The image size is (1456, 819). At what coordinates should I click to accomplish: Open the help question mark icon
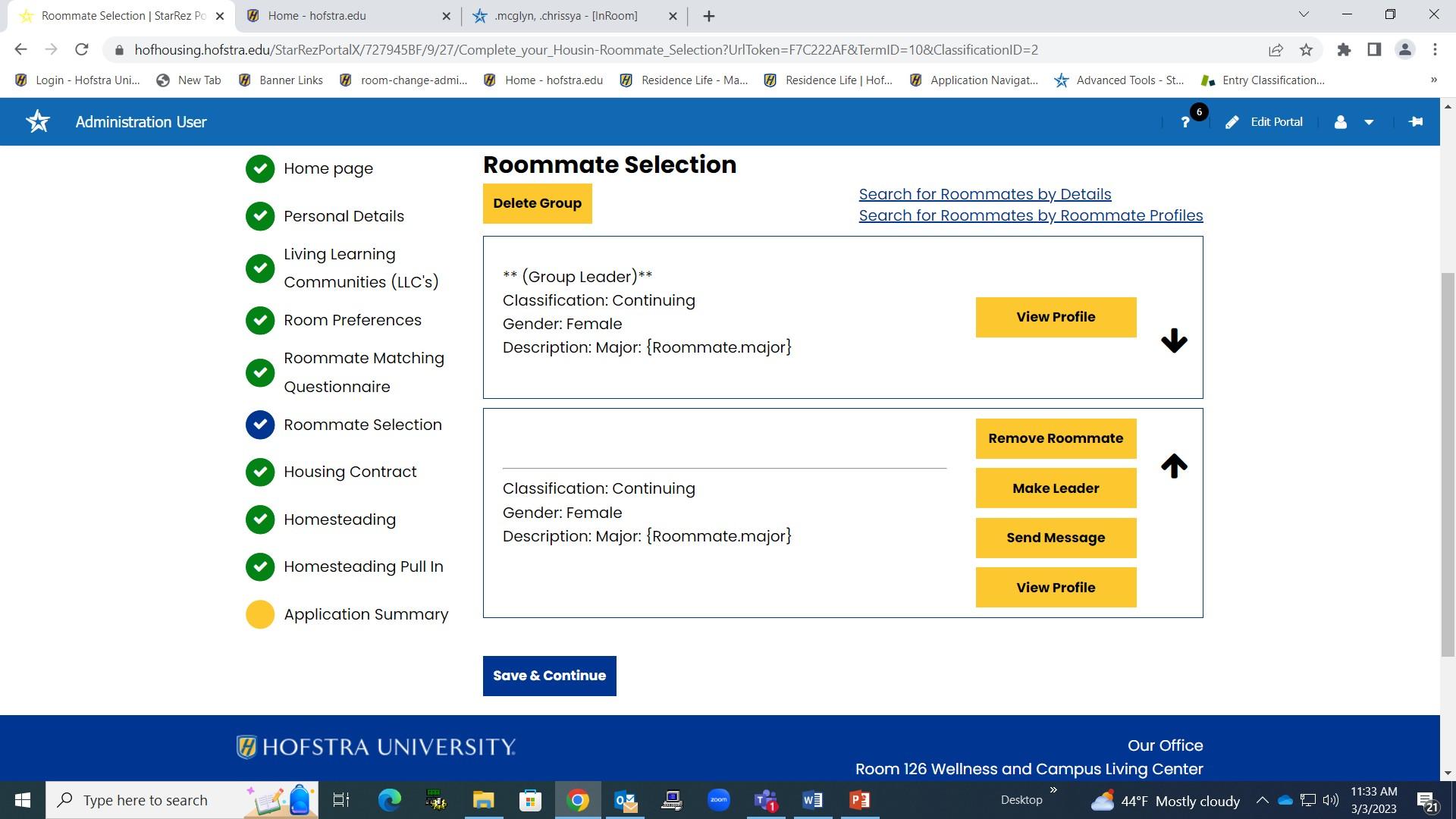click(1185, 122)
